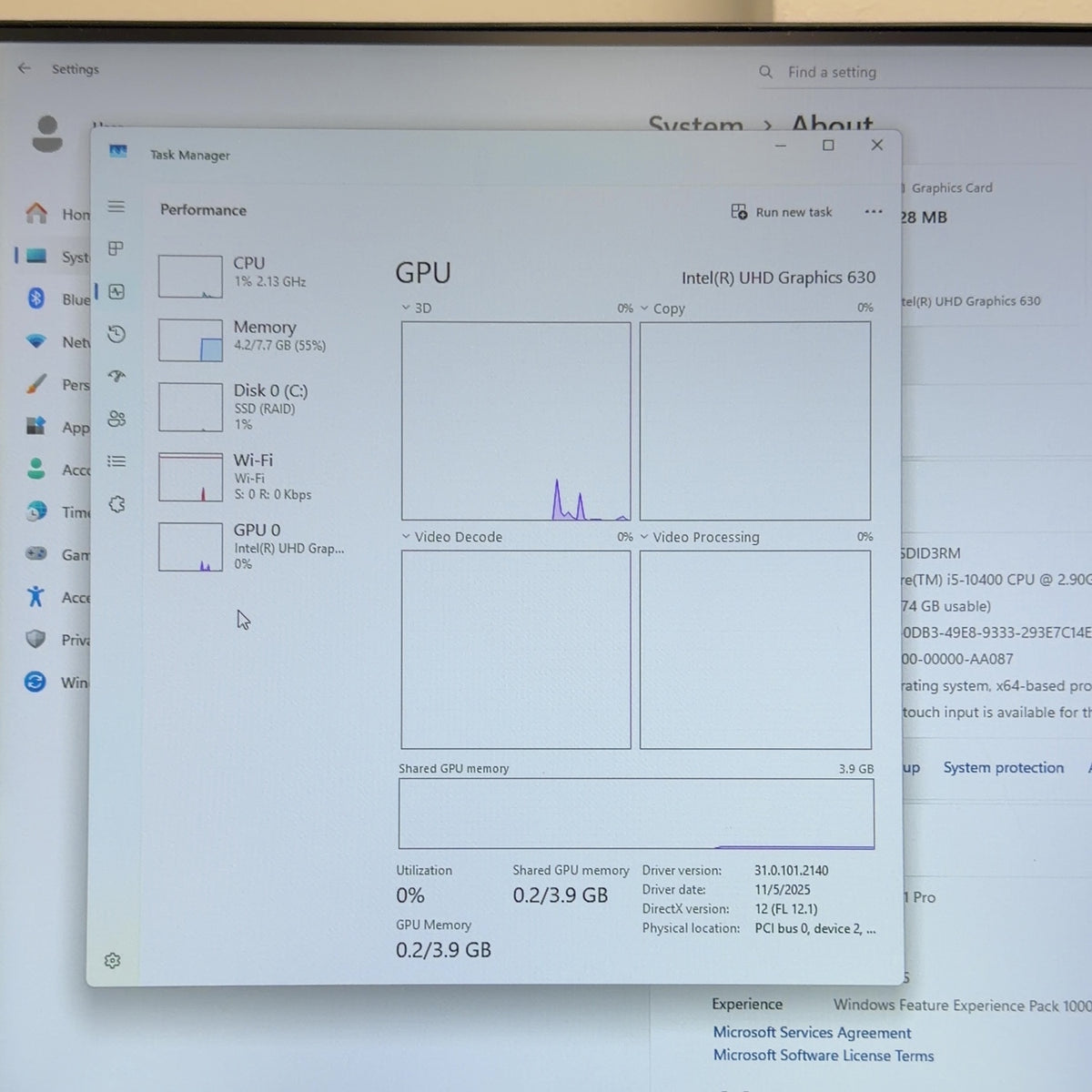Select Memory in the performance list

[x=258, y=339]
